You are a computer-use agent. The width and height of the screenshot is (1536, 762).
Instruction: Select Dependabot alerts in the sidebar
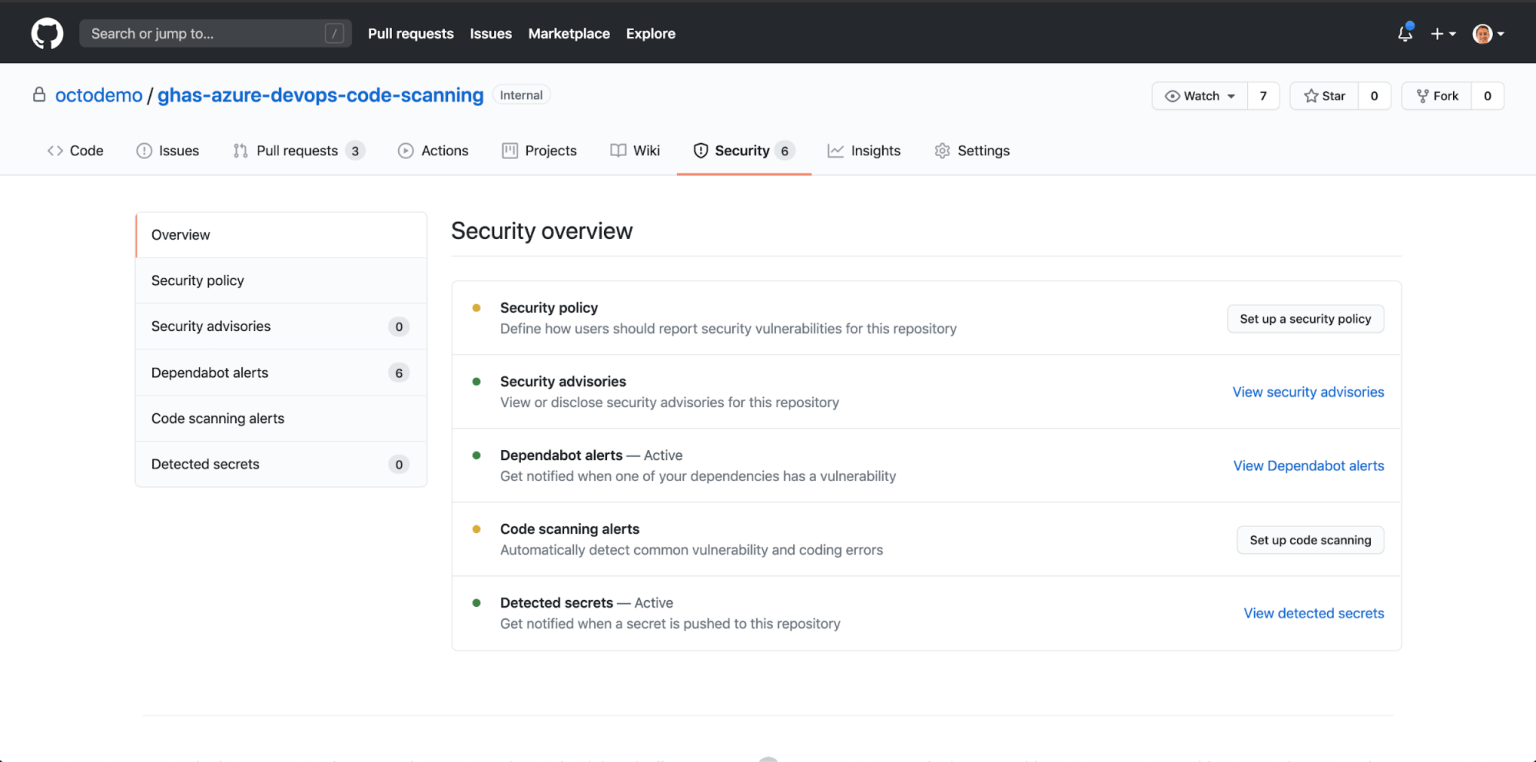210,372
